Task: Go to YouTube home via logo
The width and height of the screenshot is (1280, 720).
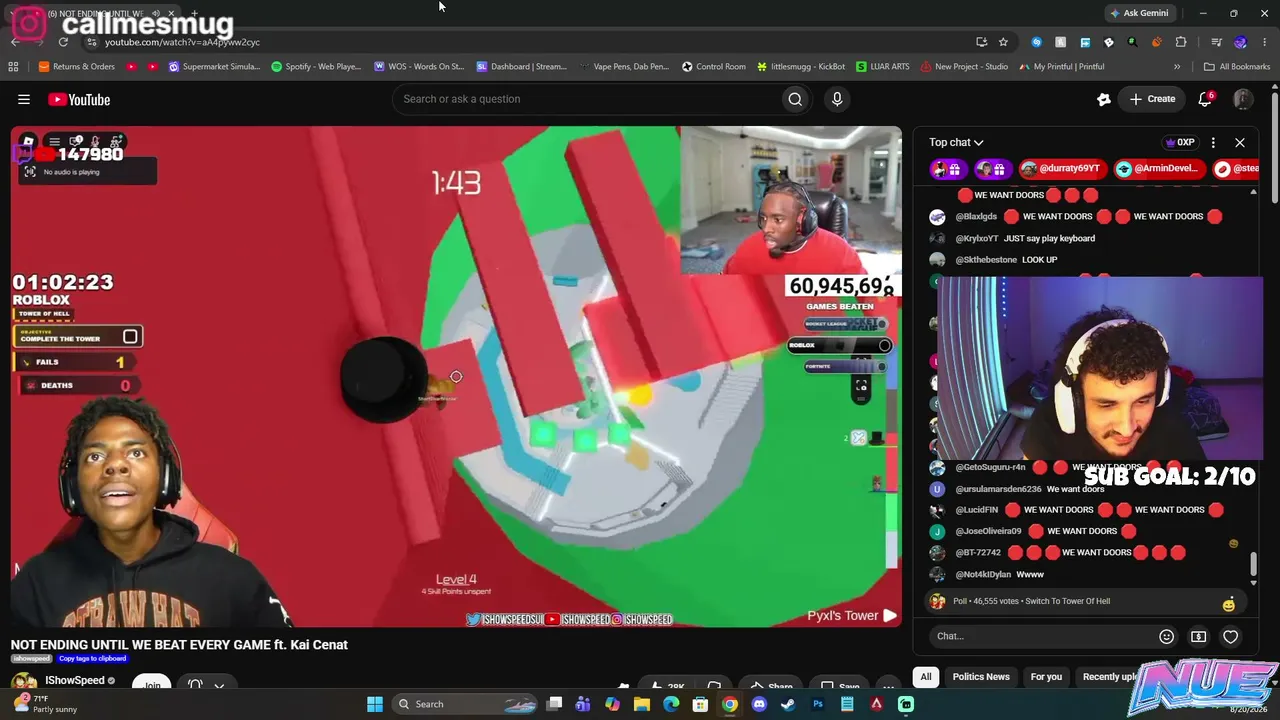Action: pyautogui.click(x=79, y=99)
